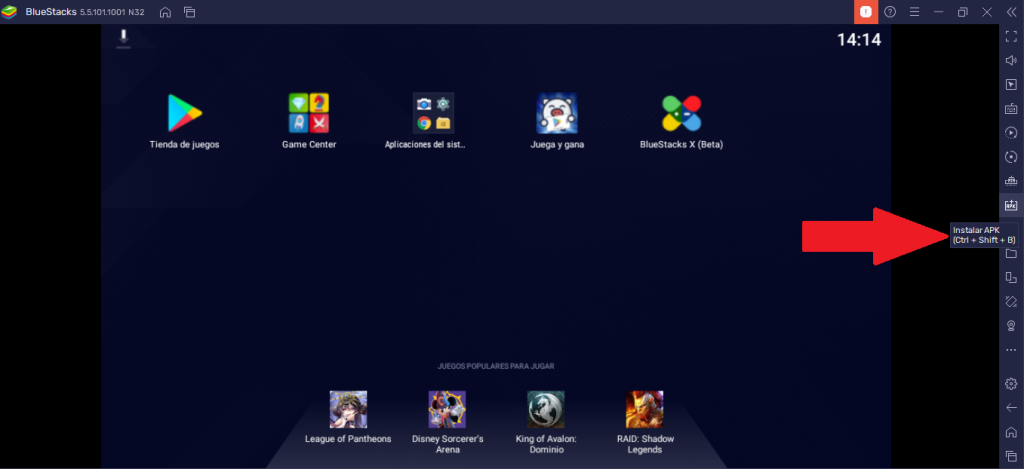Open the hamburger menu in title bar
The width and height of the screenshot is (1024, 469).
pos(914,12)
